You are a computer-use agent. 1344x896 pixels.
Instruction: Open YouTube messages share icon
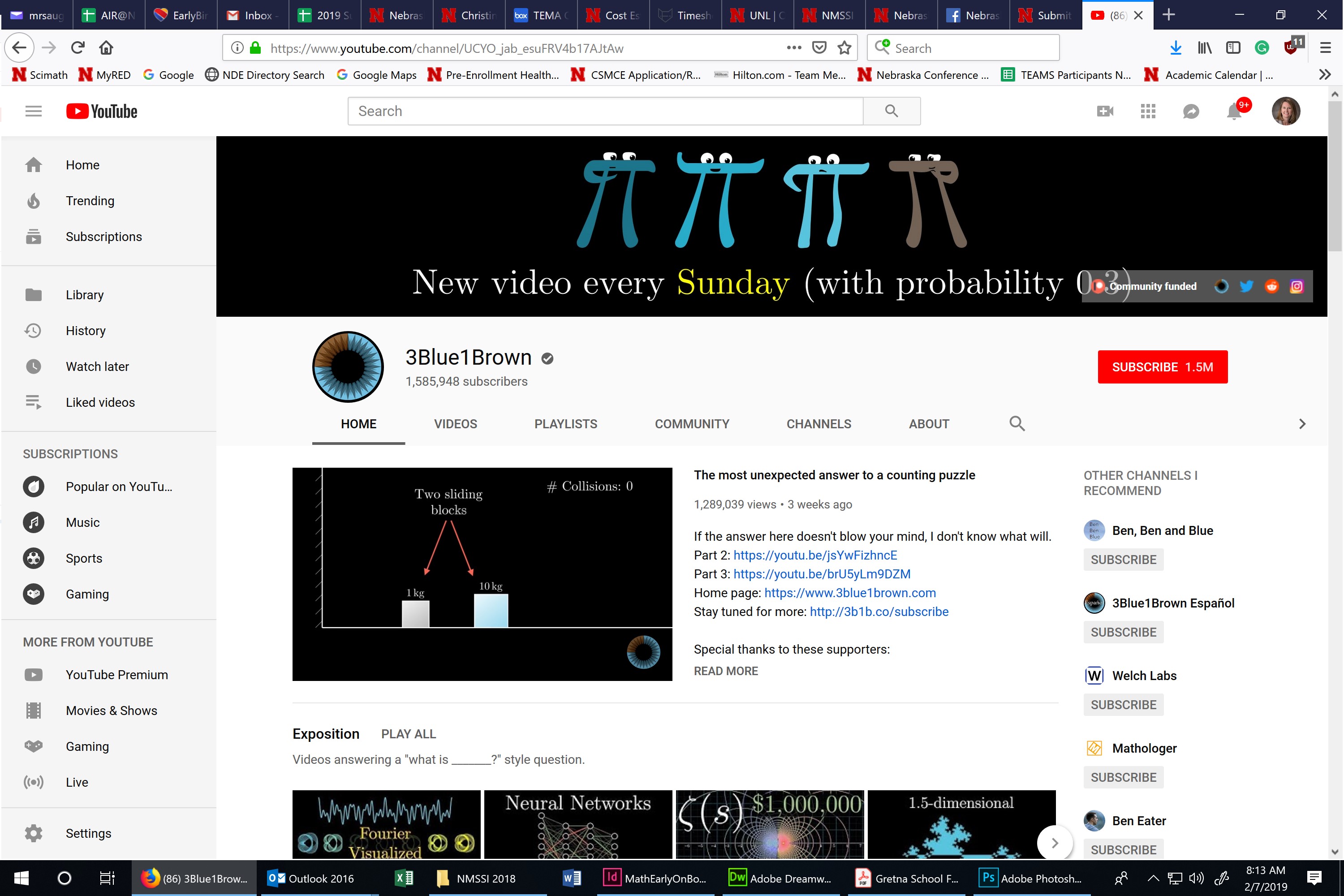[1191, 112]
